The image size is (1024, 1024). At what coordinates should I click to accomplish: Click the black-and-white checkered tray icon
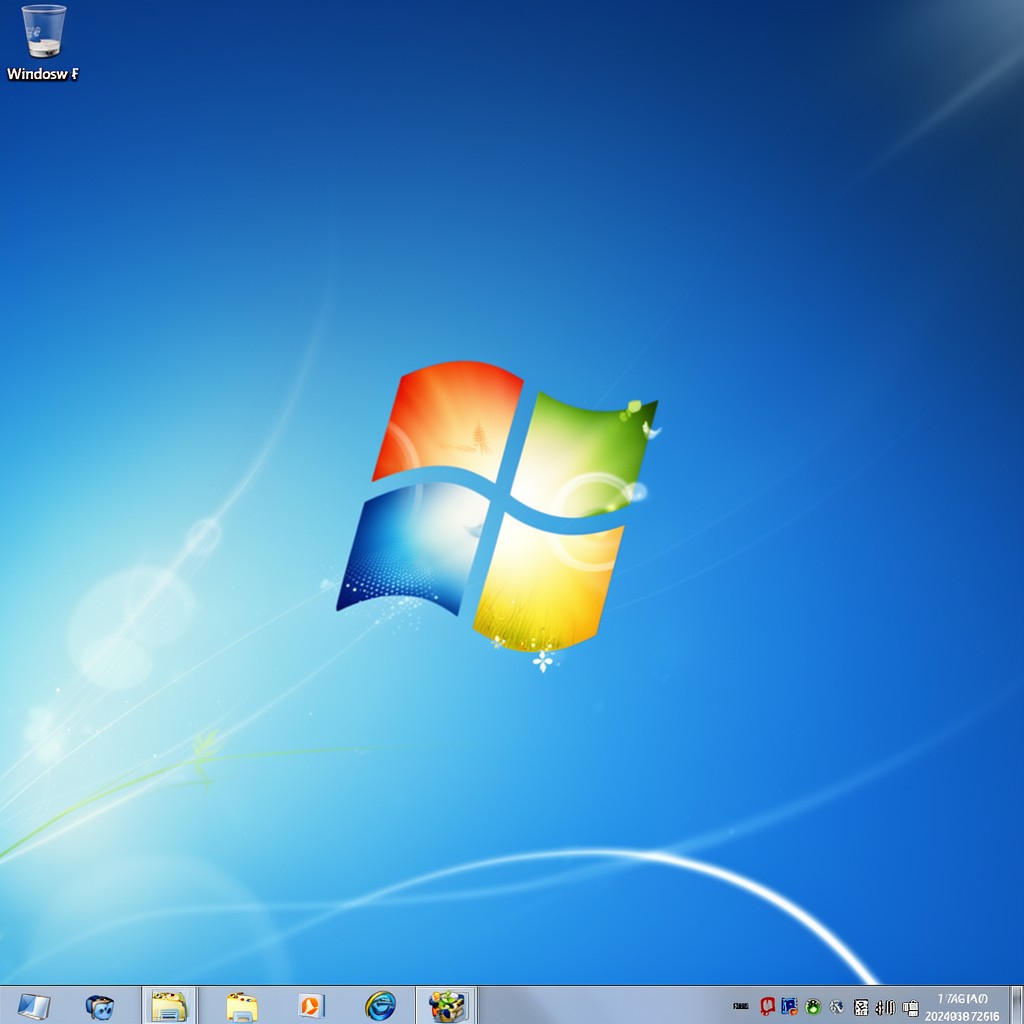click(x=861, y=1007)
